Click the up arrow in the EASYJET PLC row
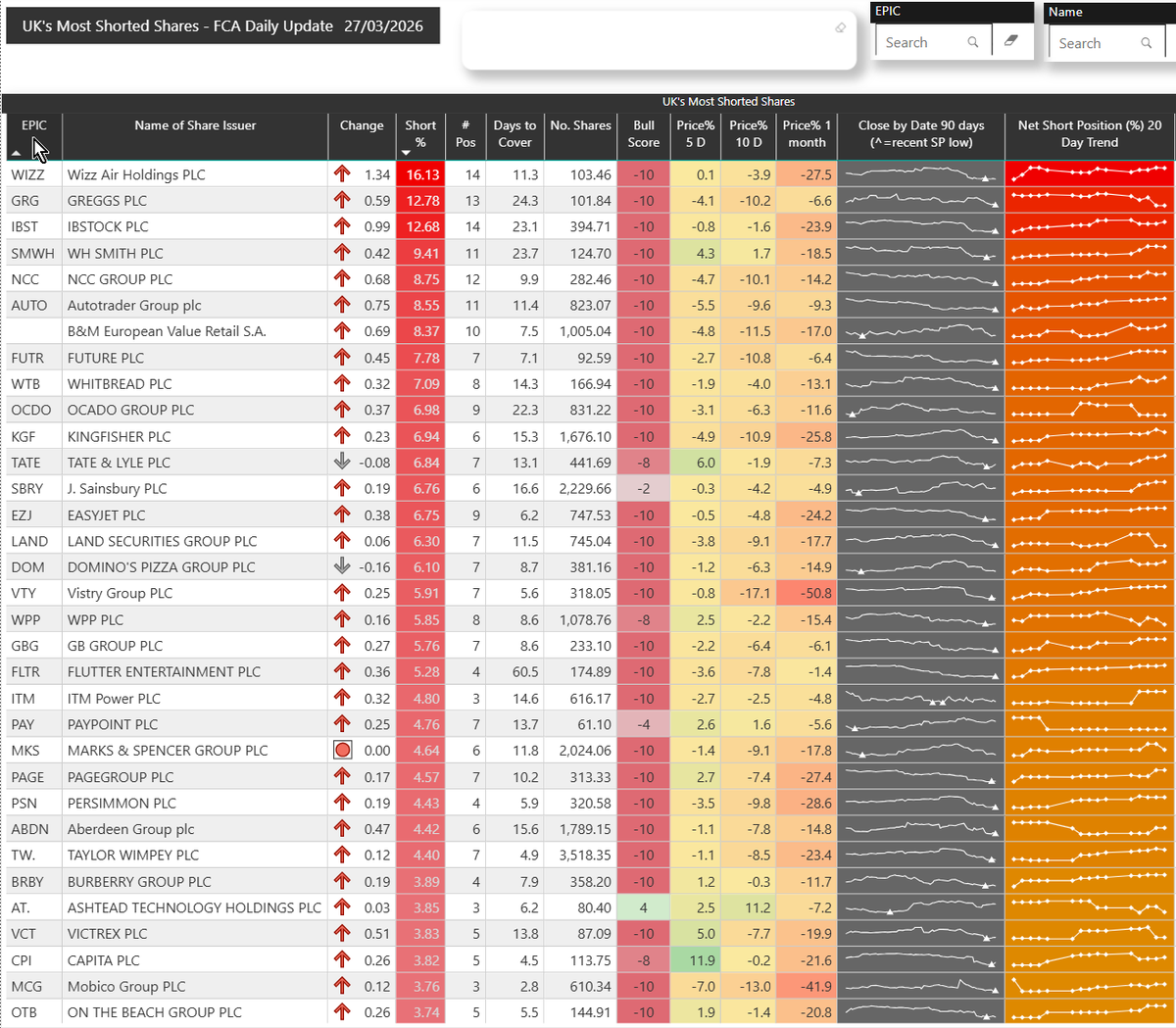Screen dimensions: 1176x1028 coord(342,514)
